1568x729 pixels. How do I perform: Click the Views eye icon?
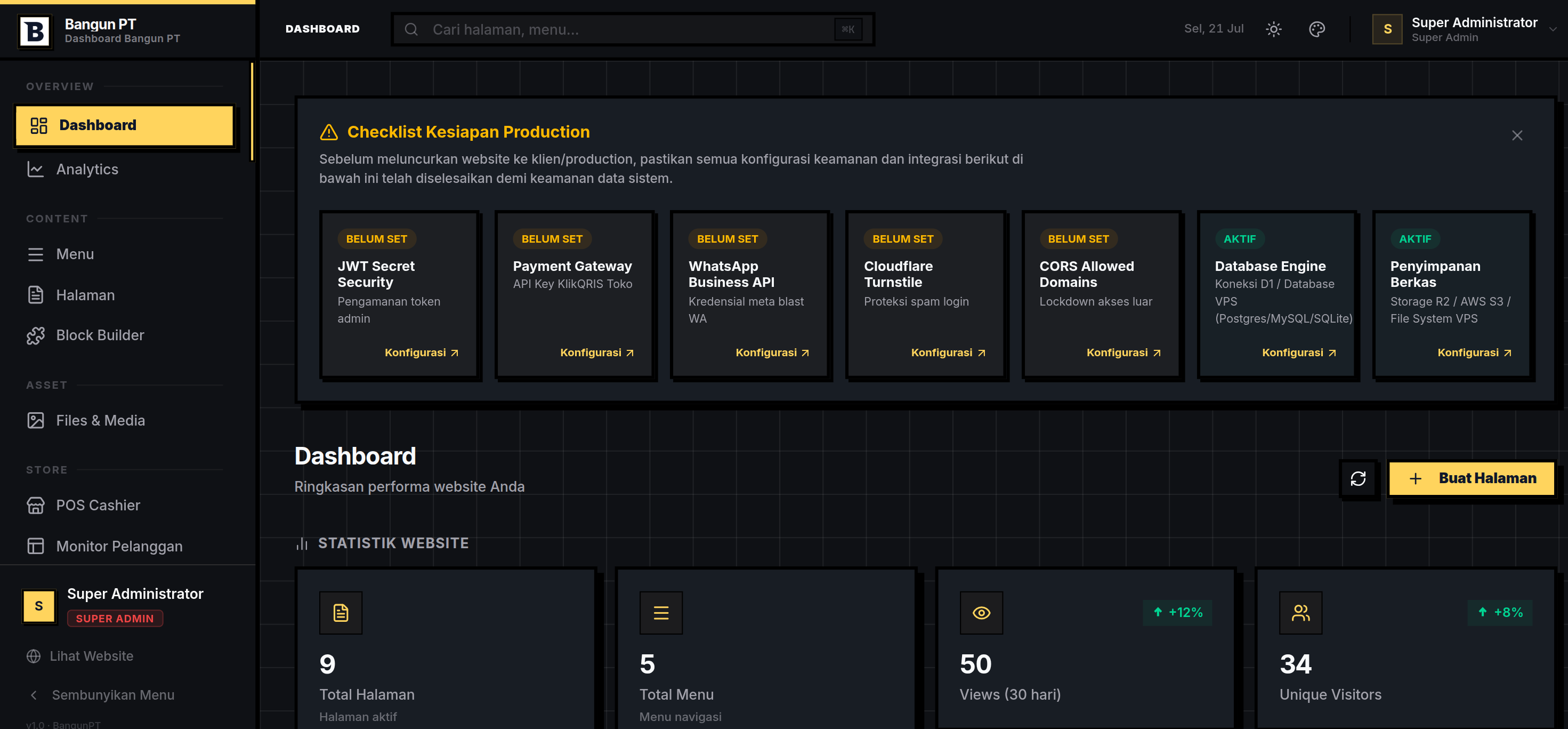click(981, 613)
